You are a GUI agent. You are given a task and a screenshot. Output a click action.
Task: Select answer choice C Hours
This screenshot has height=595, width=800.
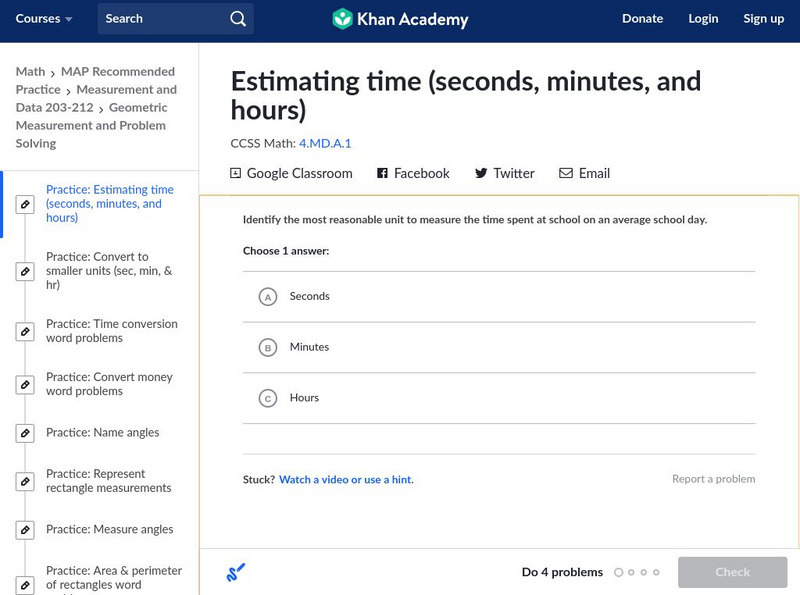(268, 399)
